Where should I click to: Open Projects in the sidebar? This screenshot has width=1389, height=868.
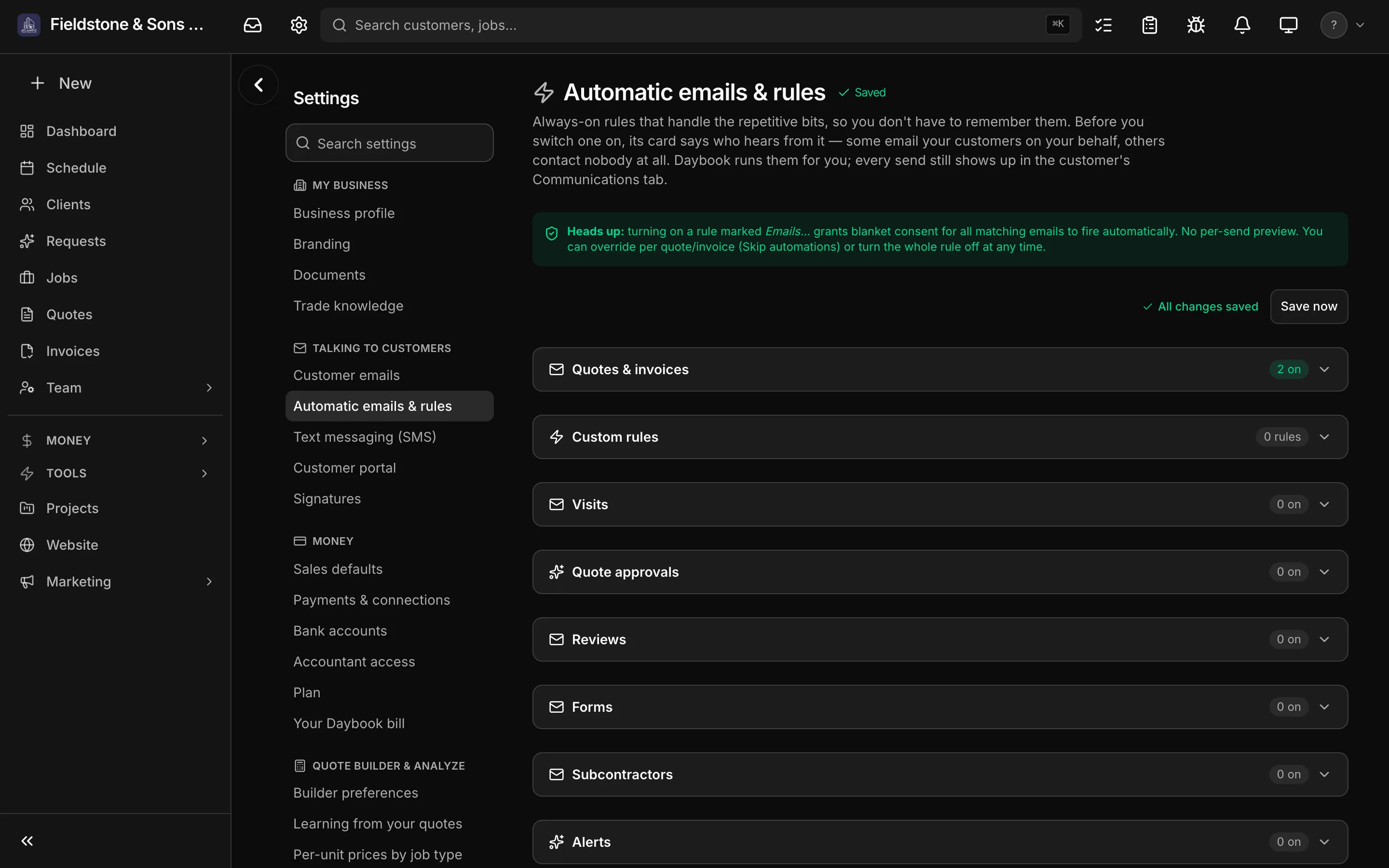(x=115, y=509)
